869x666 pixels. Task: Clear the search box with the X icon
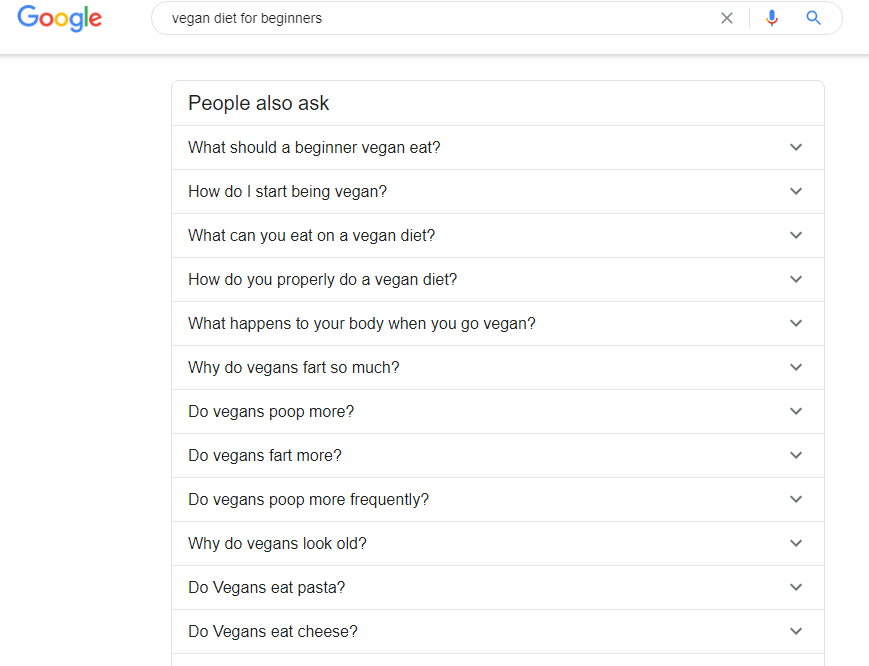(x=727, y=18)
